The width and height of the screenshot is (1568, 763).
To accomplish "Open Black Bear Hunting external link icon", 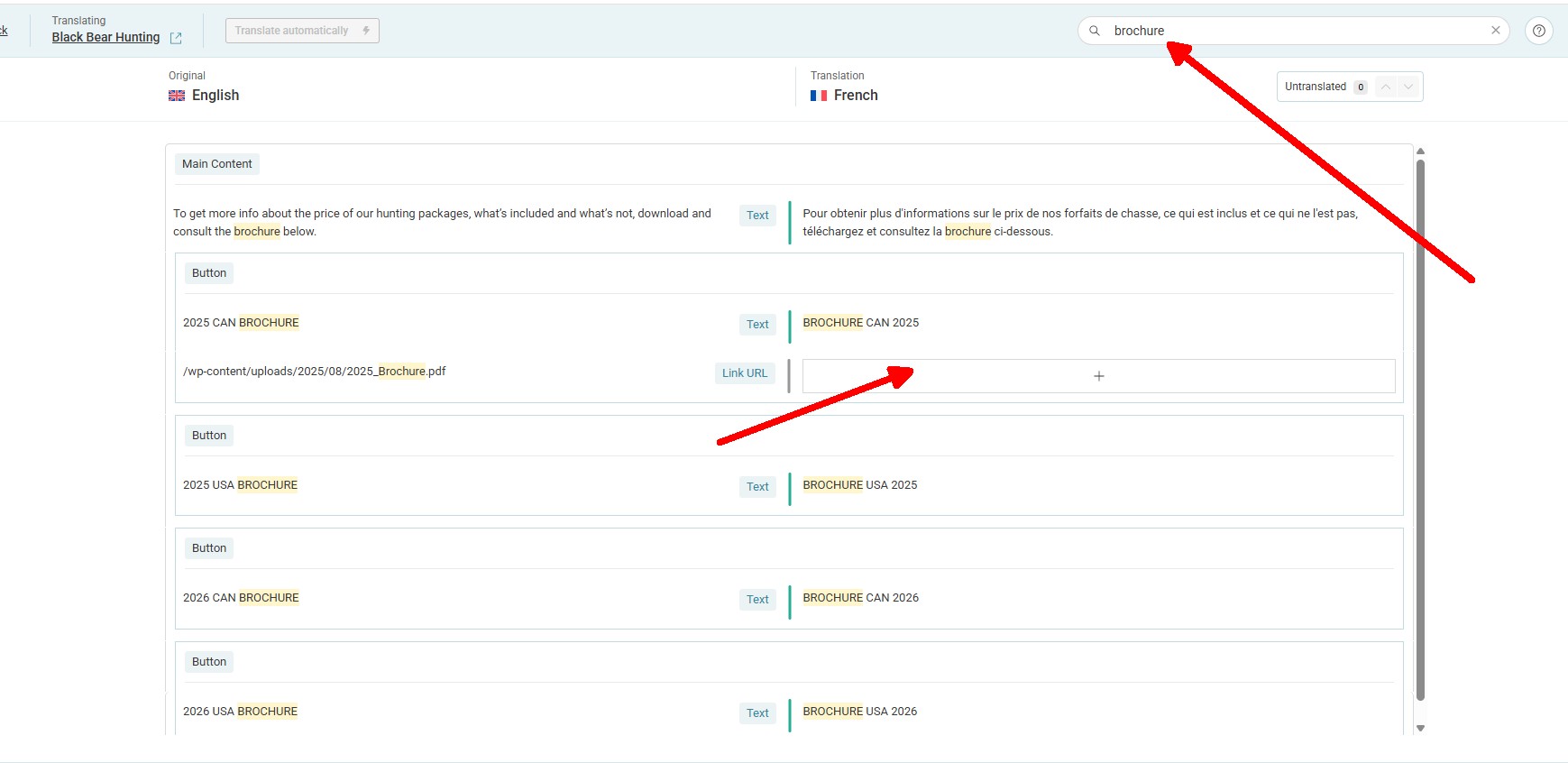I will (x=176, y=38).
